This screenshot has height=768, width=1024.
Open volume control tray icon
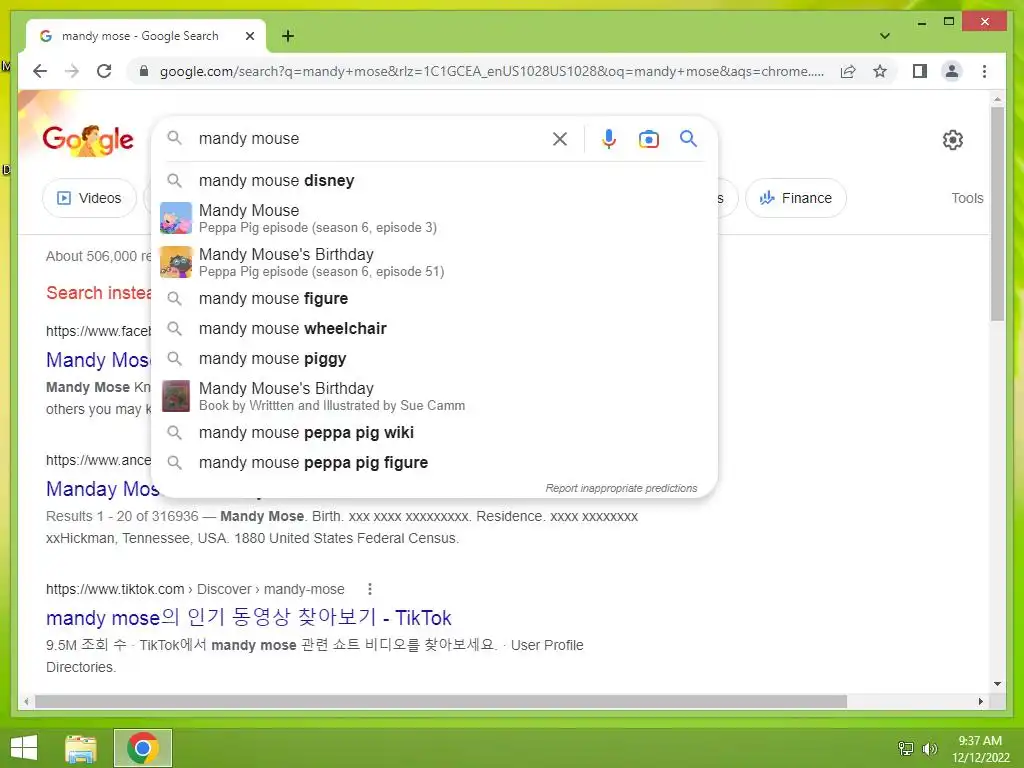tap(929, 748)
